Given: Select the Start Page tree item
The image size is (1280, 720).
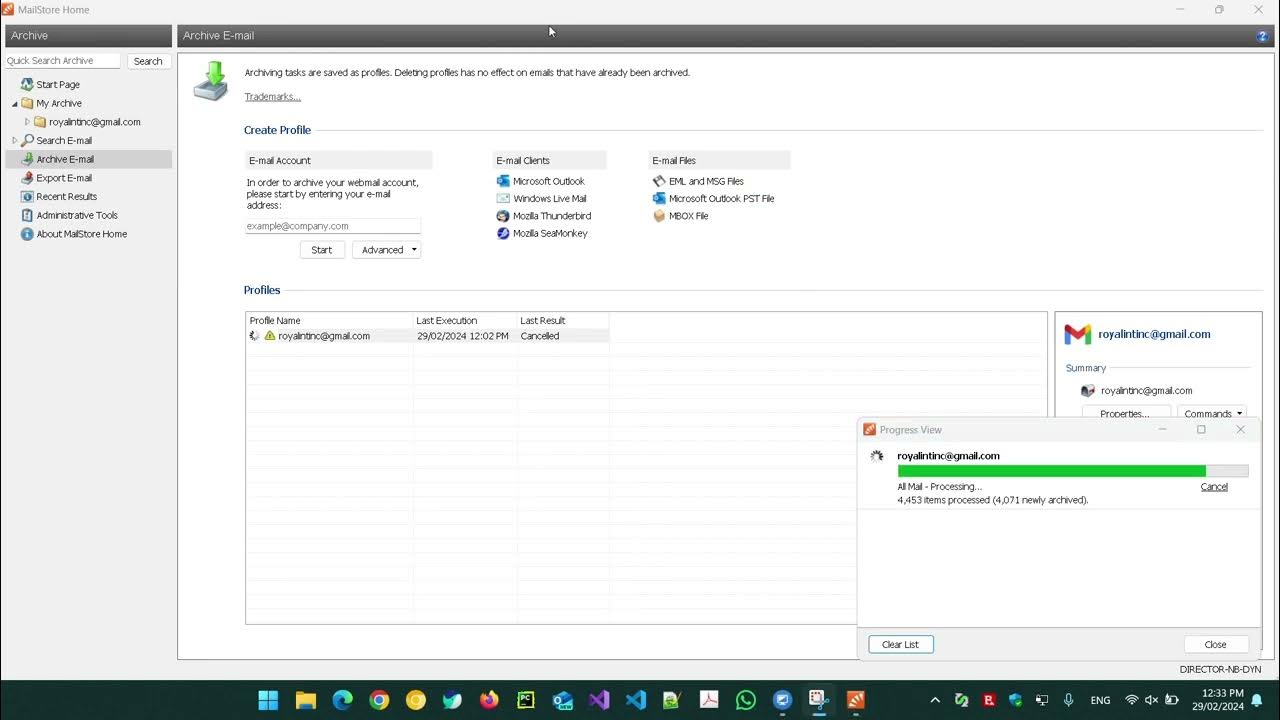Looking at the screenshot, I should point(58,85).
